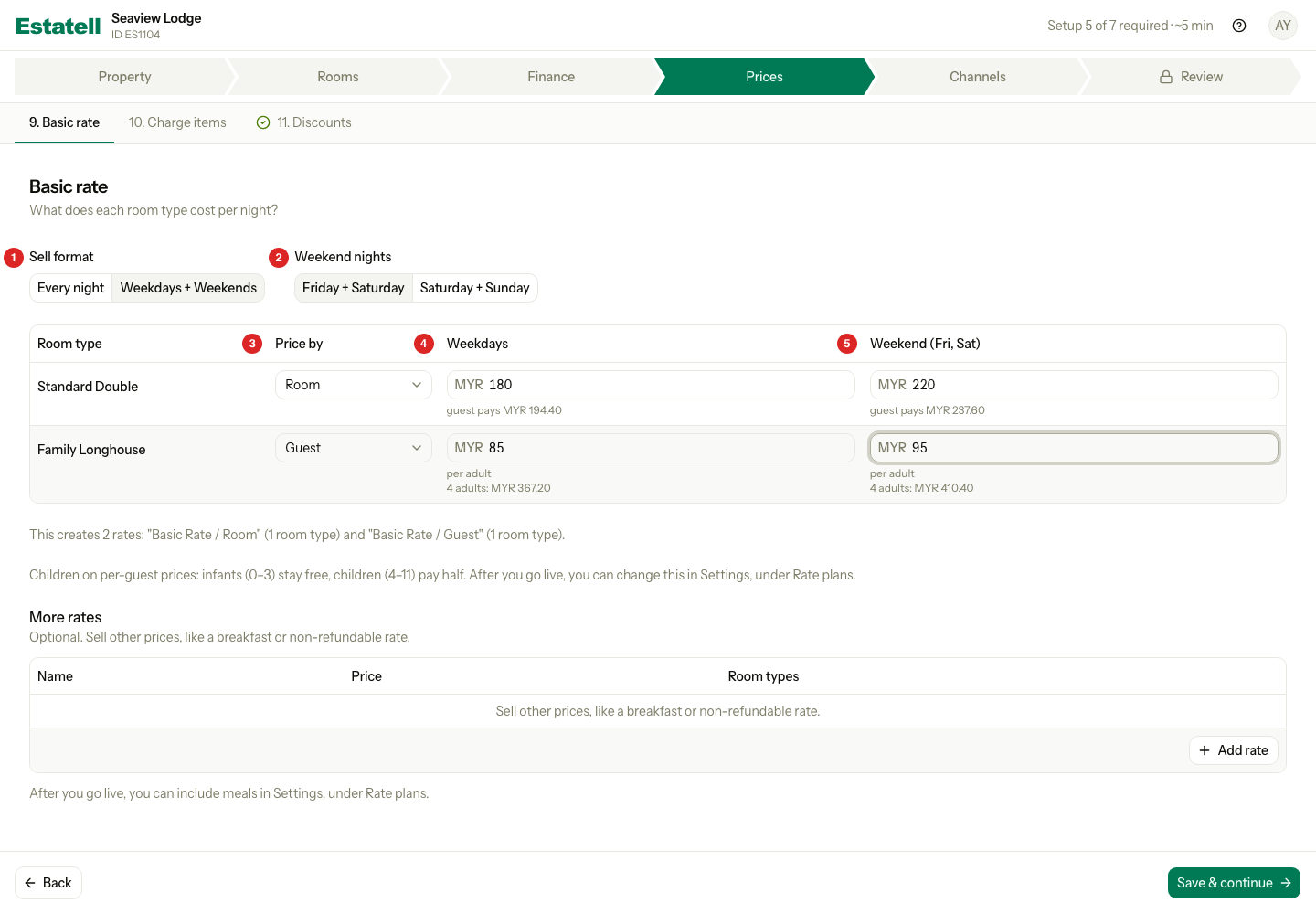Open Price by dropdown for Family Longhouse

[x=353, y=448]
